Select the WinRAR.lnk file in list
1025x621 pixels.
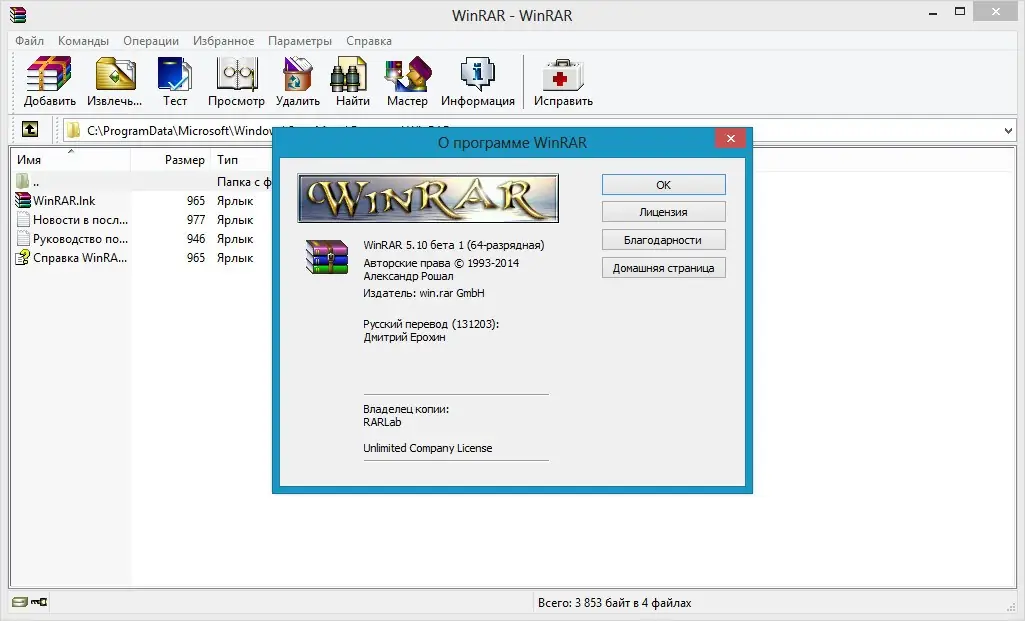click(x=60, y=200)
